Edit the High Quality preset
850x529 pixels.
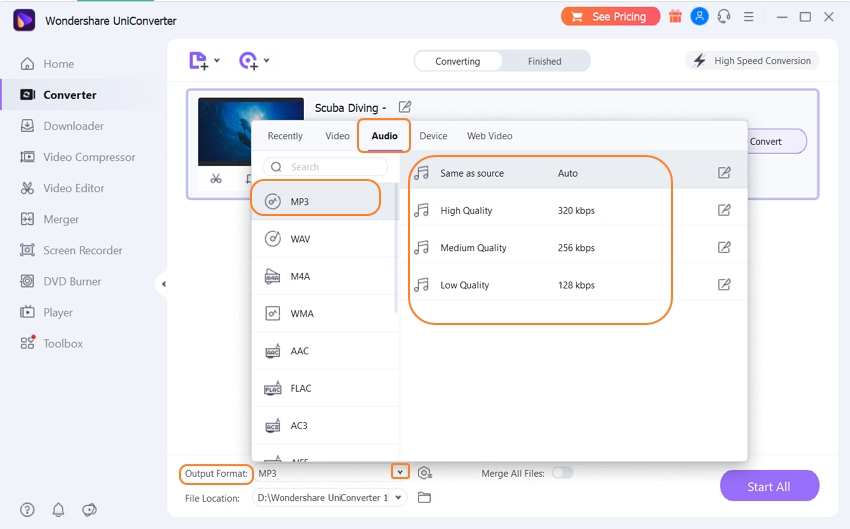[x=724, y=210]
